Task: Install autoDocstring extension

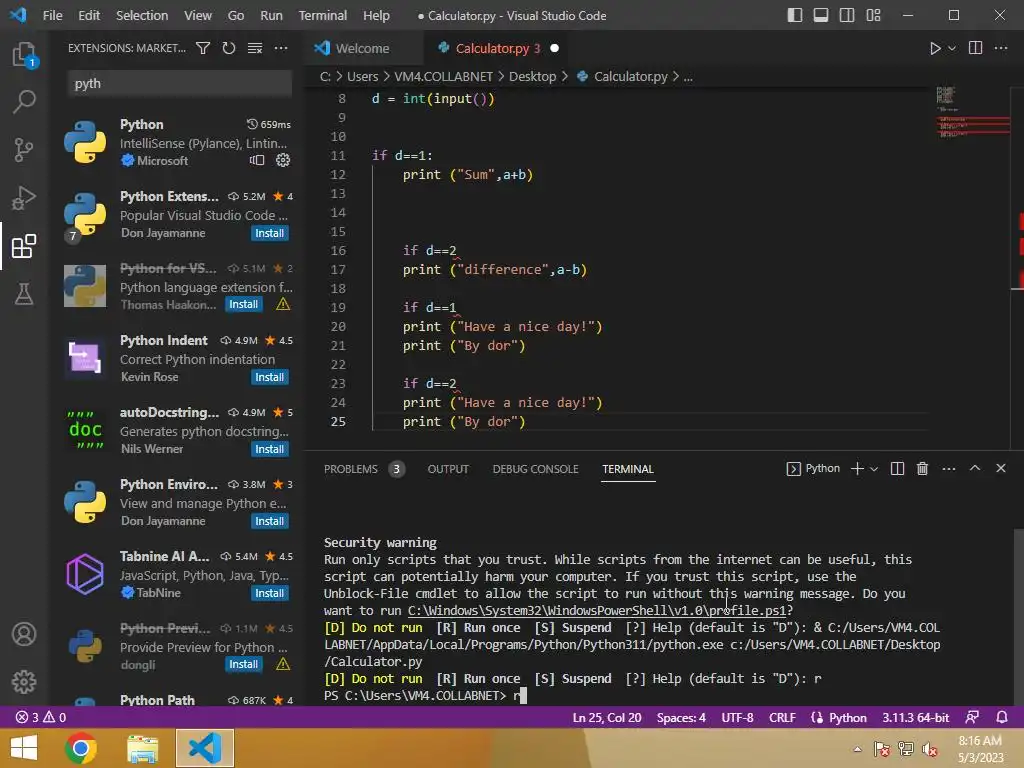Action: (269, 449)
